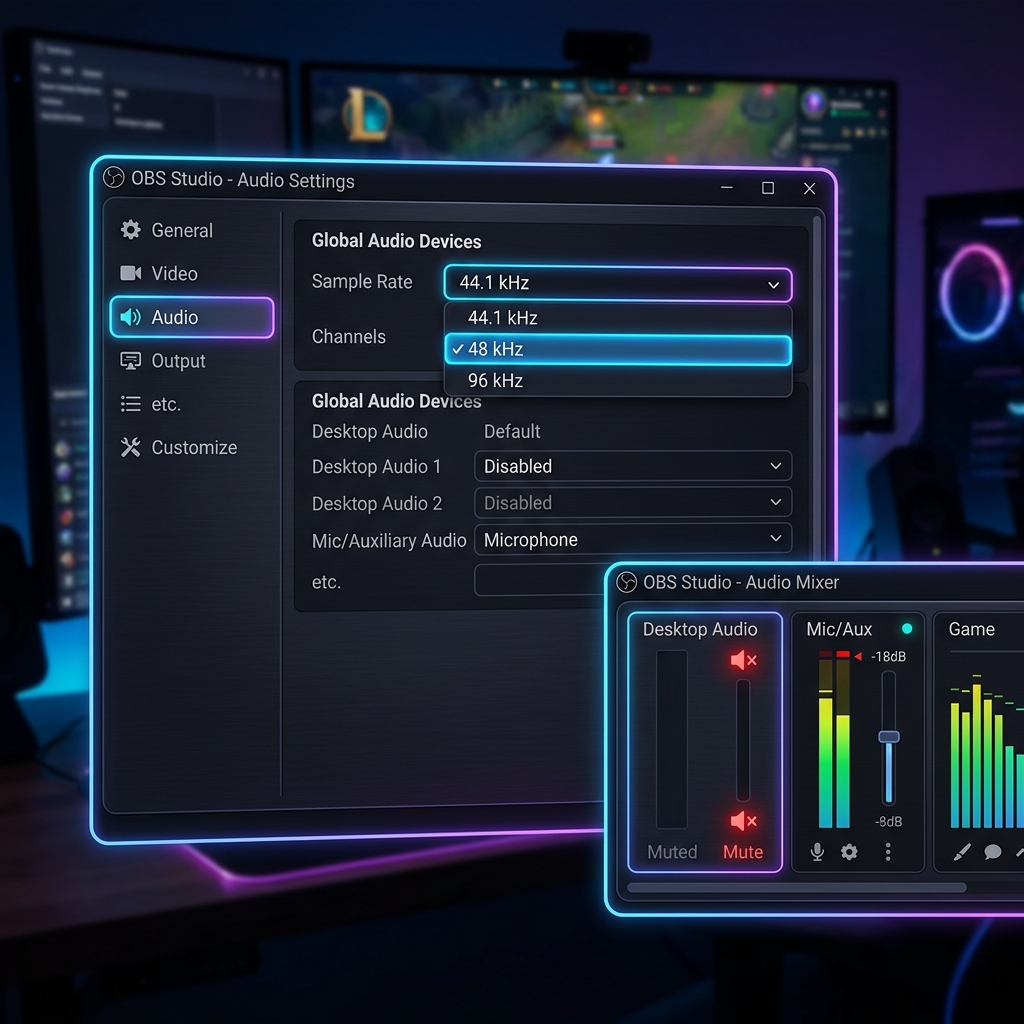Click the General gear icon
The image size is (1024, 1024).
[131, 230]
